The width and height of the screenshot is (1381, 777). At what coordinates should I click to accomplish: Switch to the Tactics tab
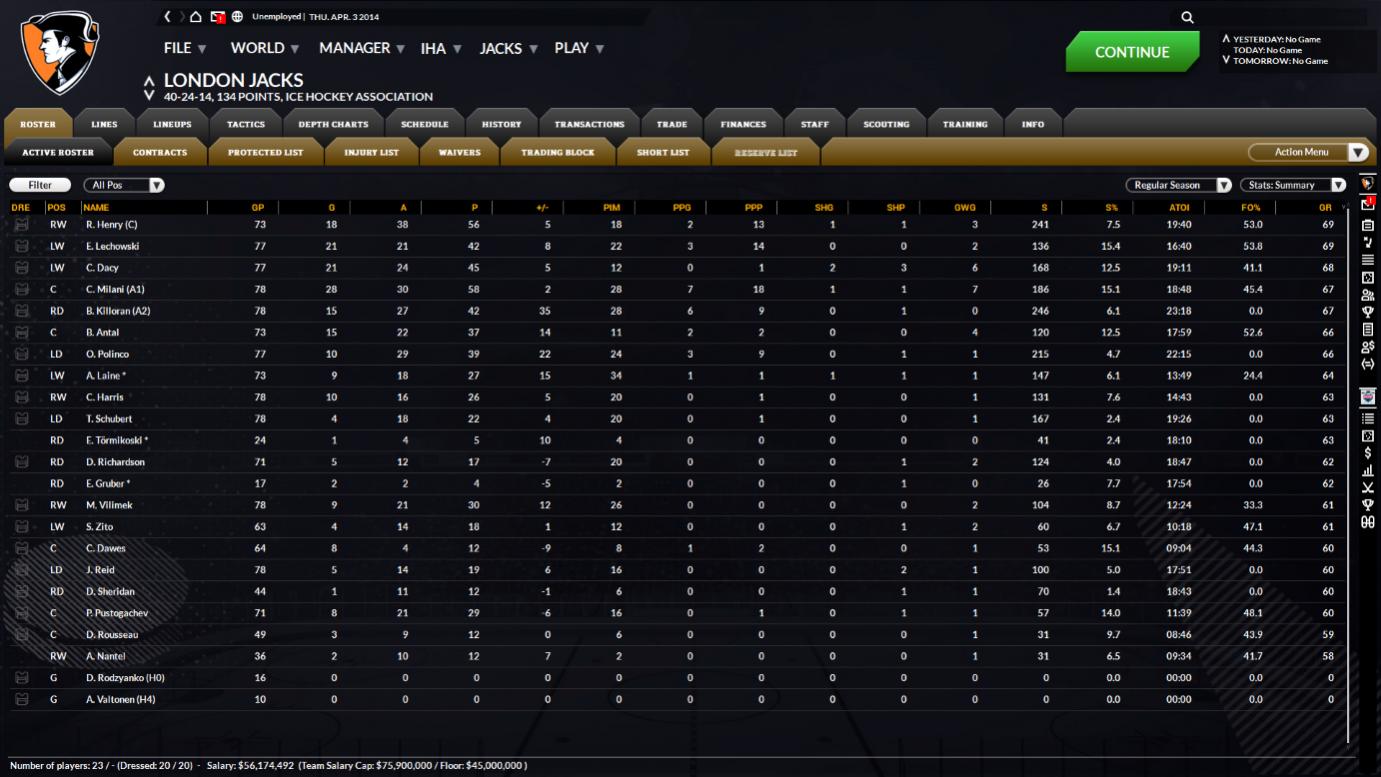245,124
